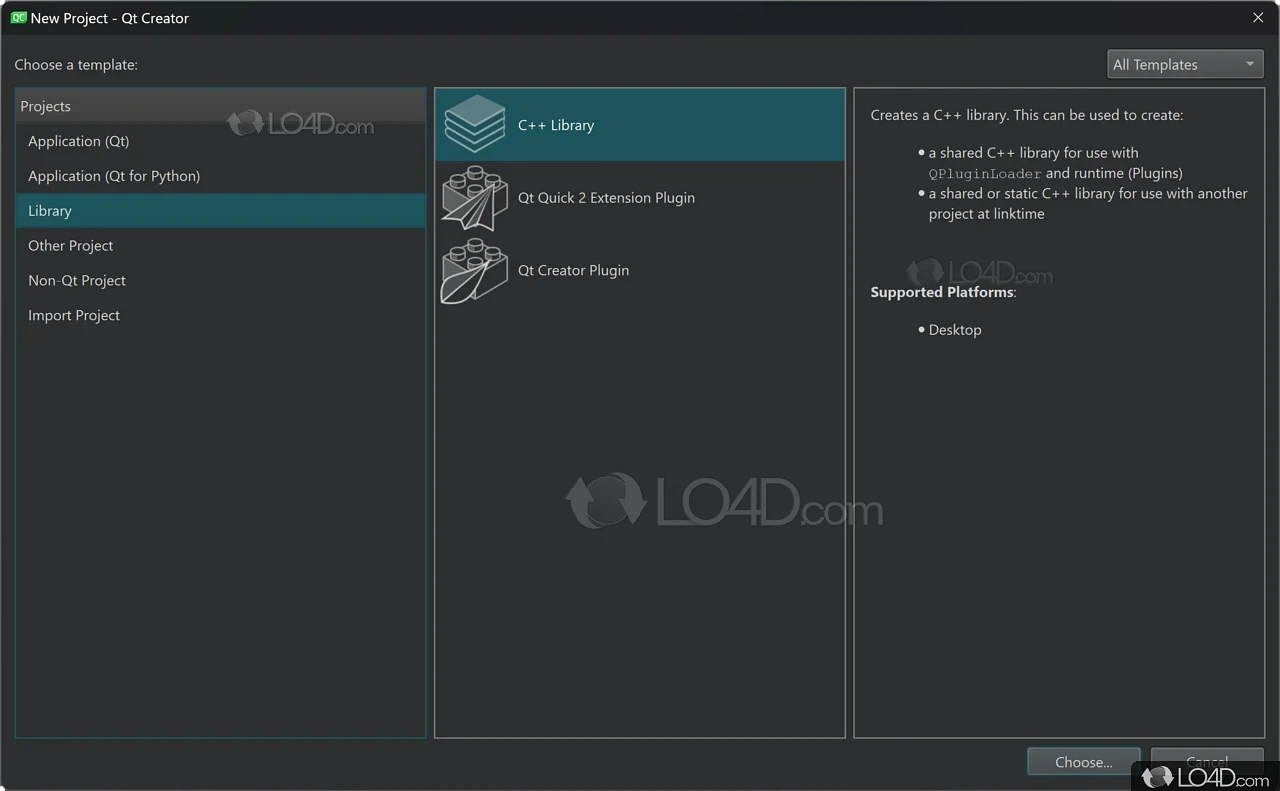The image size is (1280, 791).
Task: Click the C++ Library stacked layers icon
Action: click(475, 125)
